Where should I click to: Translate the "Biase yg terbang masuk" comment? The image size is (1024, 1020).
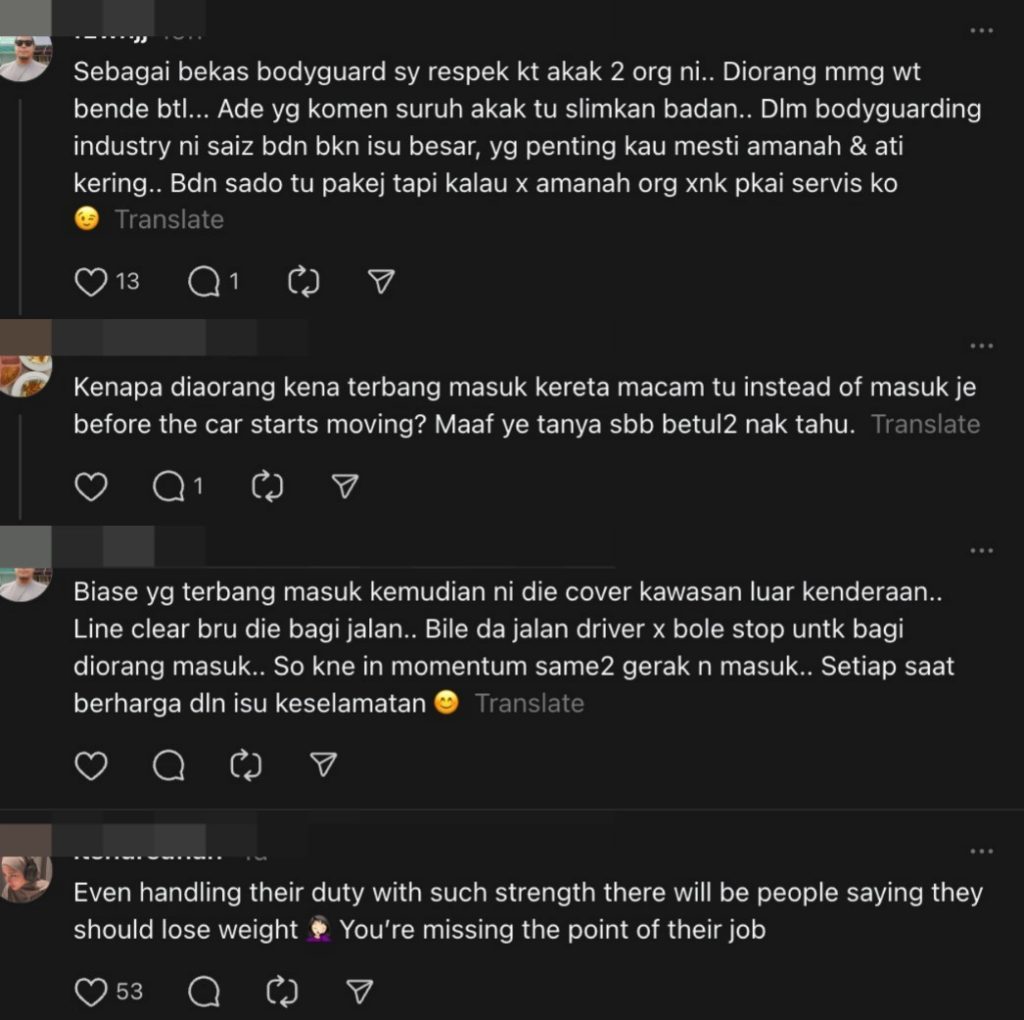[x=529, y=704]
